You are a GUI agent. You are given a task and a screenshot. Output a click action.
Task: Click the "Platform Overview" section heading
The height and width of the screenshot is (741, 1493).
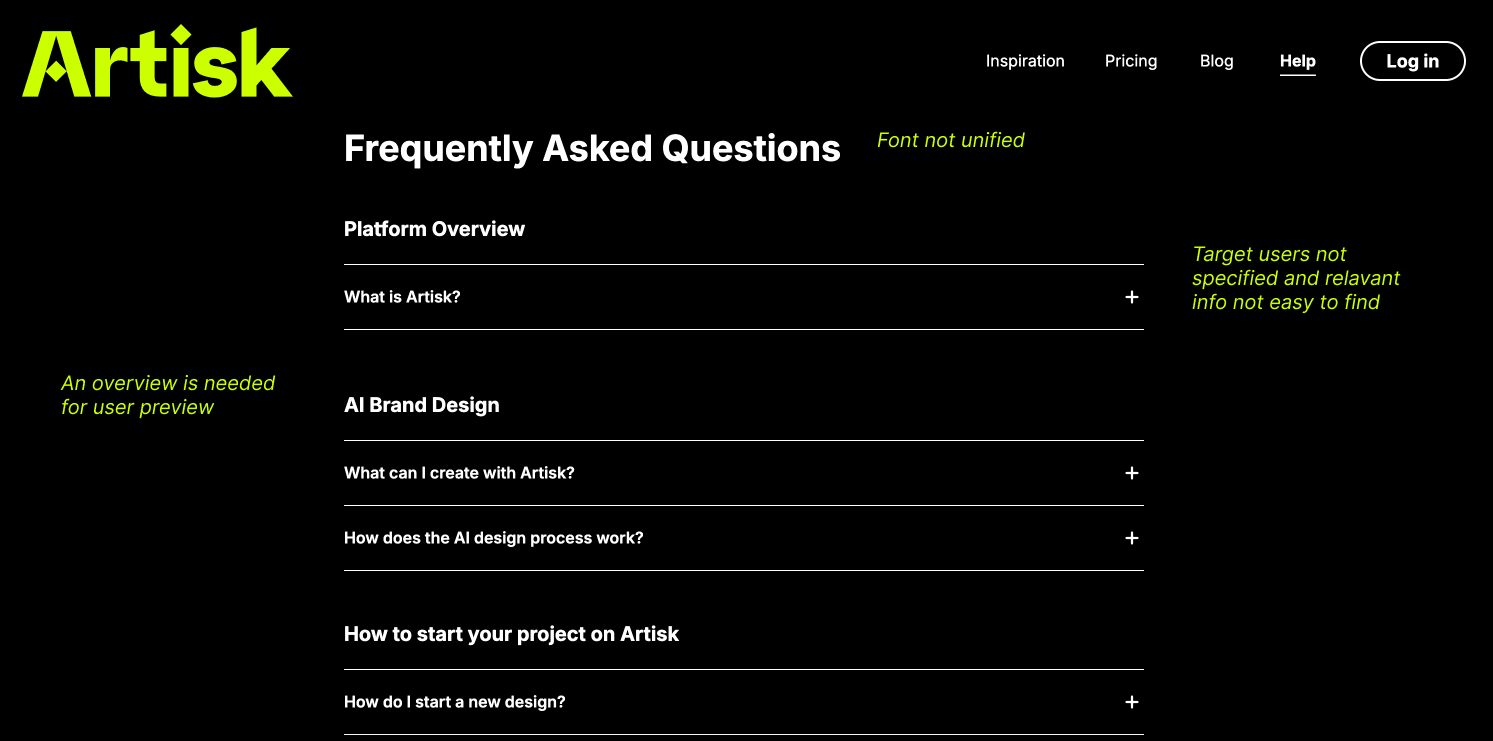(434, 229)
